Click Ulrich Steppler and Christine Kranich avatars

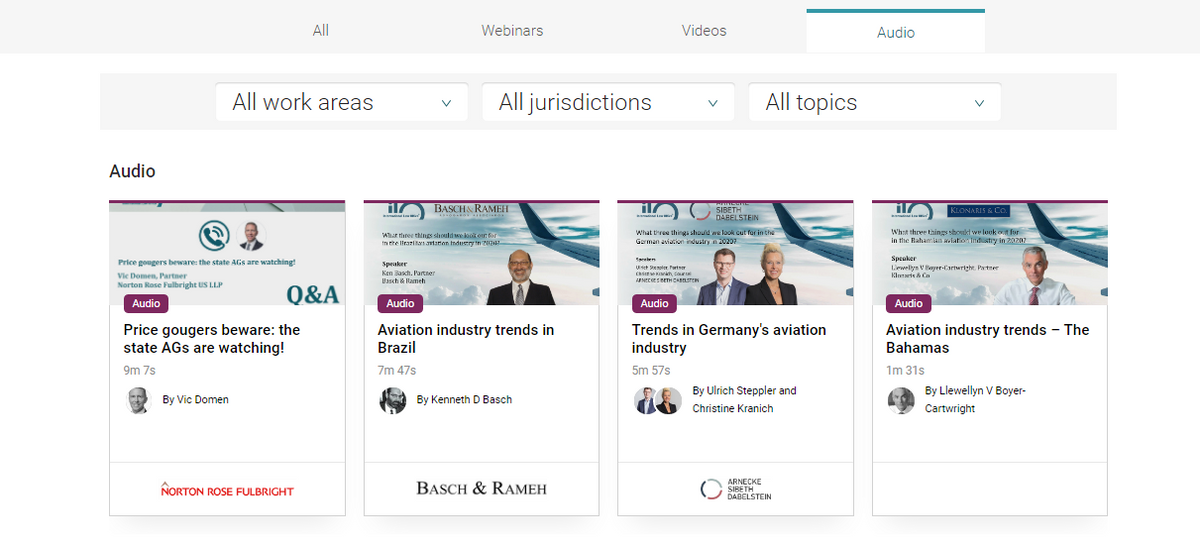pos(658,400)
